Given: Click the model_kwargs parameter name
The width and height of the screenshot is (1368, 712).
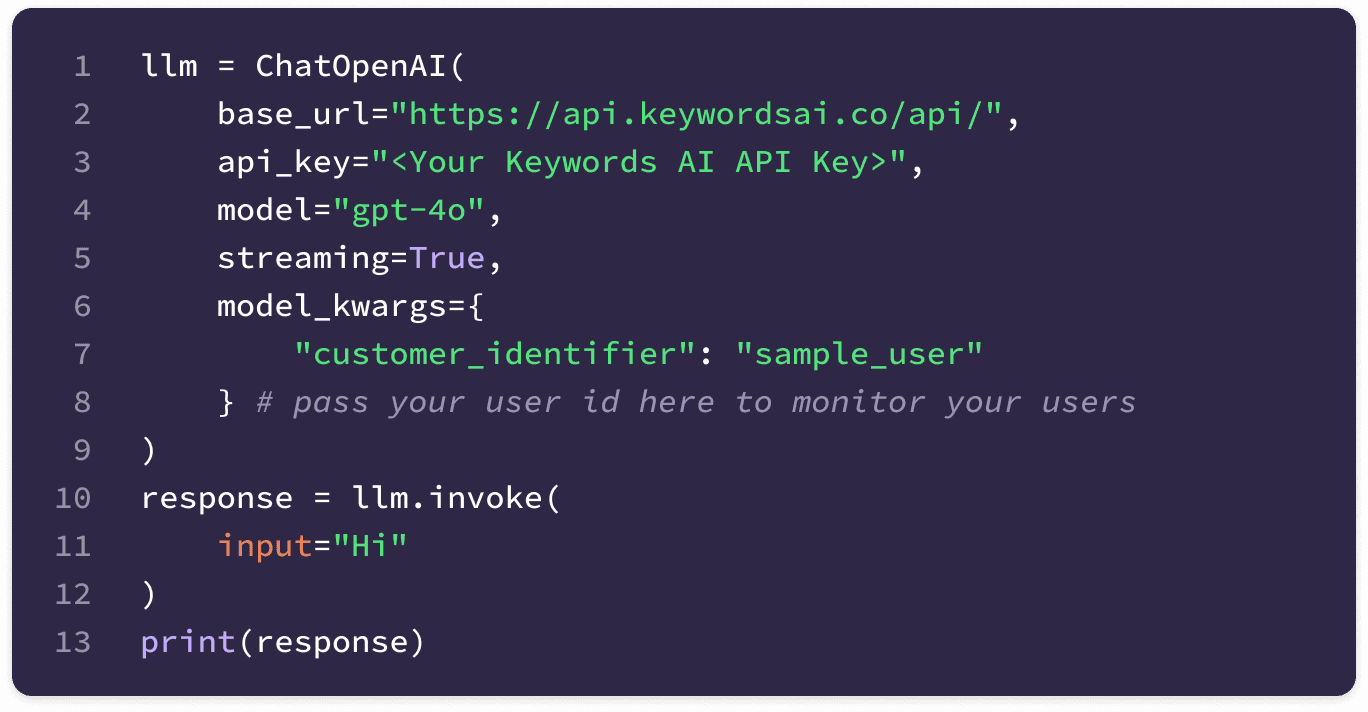Looking at the screenshot, I should point(332,307).
